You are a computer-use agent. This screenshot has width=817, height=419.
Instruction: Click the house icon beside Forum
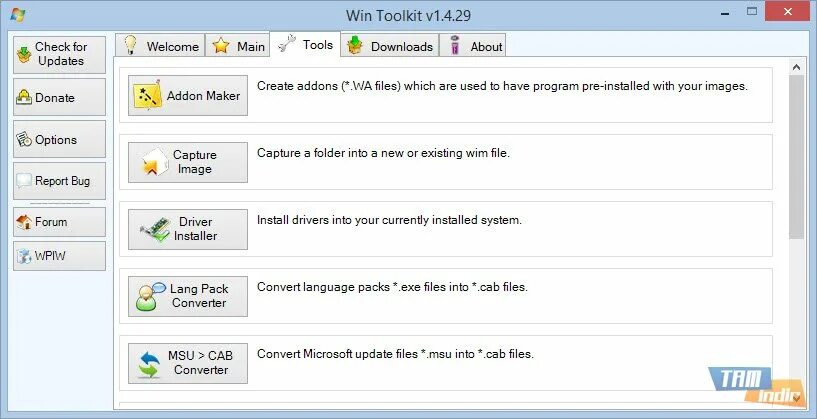click(x=24, y=222)
